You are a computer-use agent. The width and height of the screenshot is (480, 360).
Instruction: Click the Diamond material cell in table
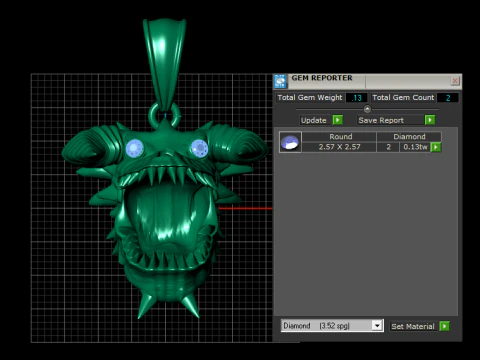coord(409,137)
